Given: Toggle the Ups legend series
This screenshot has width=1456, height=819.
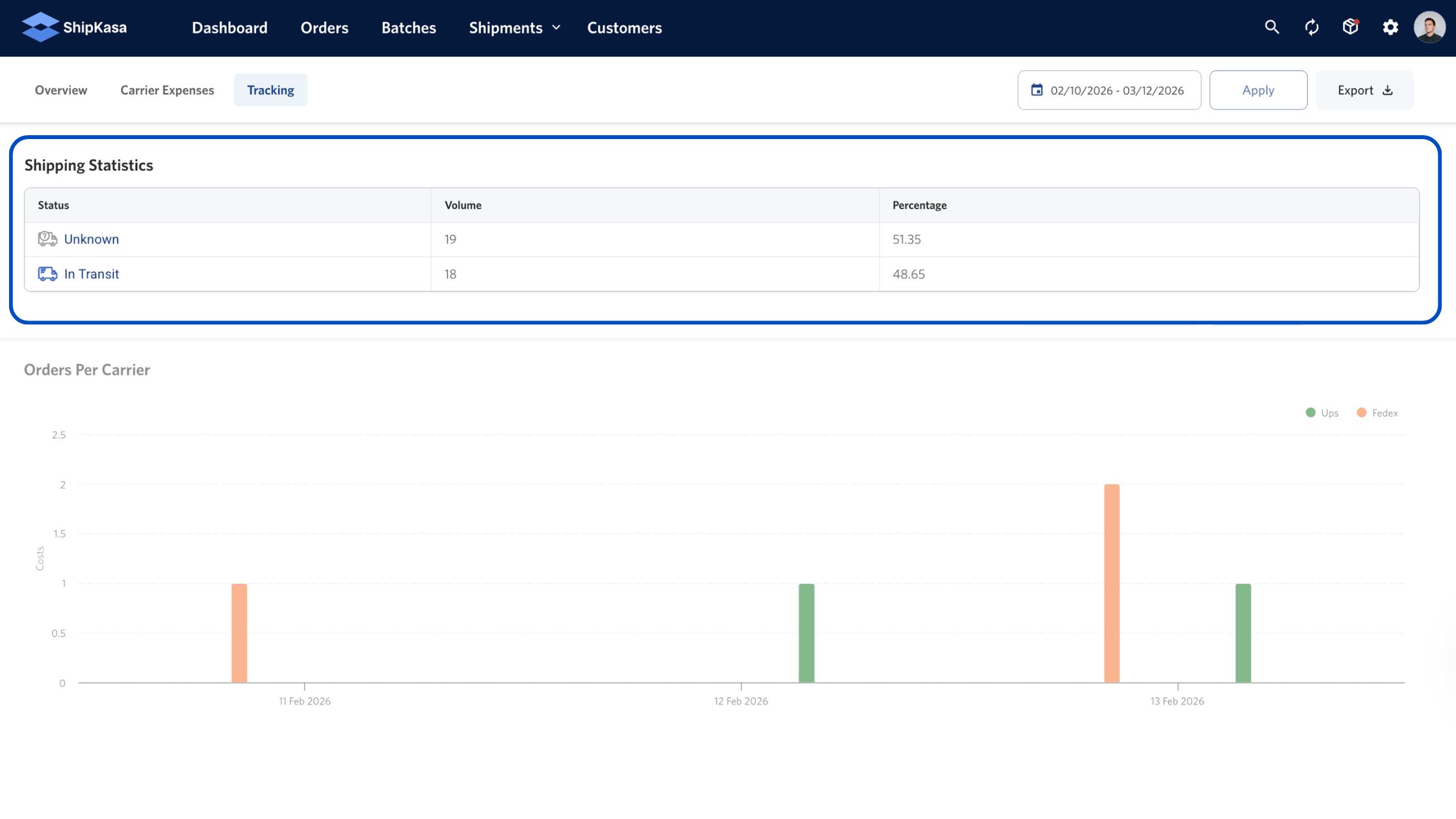Looking at the screenshot, I should tap(1322, 413).
